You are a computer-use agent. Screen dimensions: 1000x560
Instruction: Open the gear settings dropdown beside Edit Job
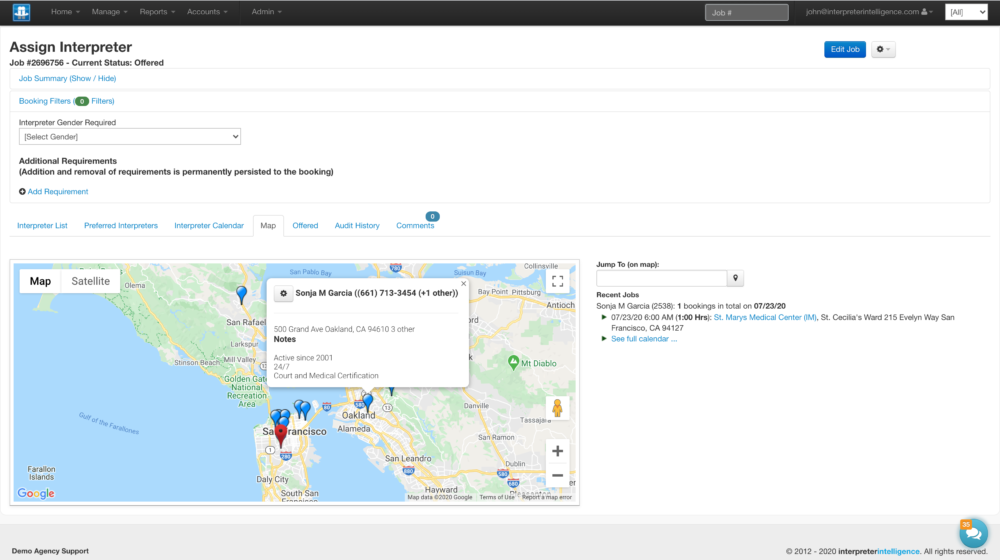pos(883,49)
